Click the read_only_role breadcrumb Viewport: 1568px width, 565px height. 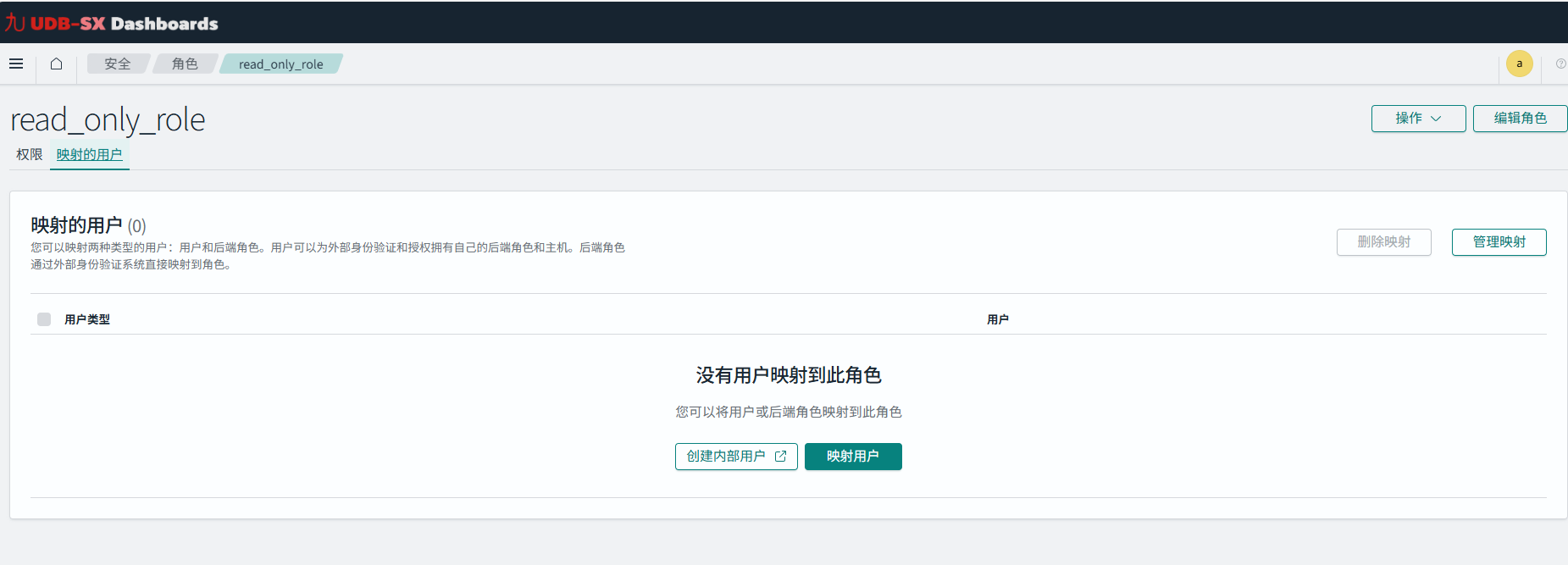280,64
